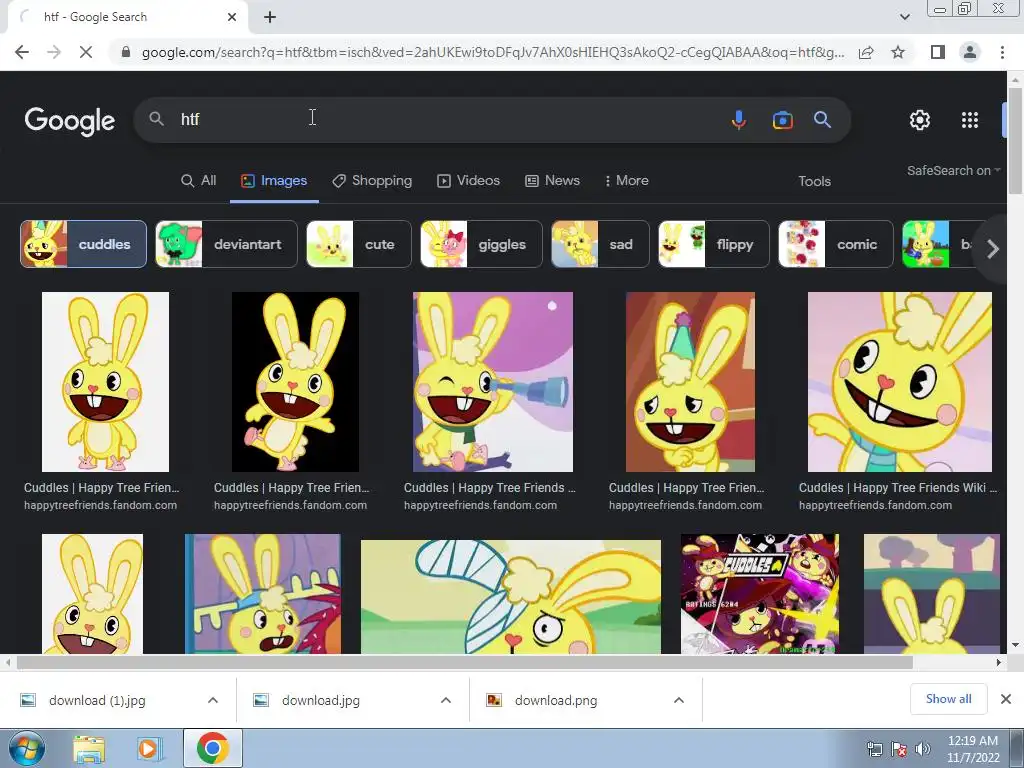Open the Action Center flag tray icon
This screenshot has height=768, width=1024.
[x=899, y=749]
